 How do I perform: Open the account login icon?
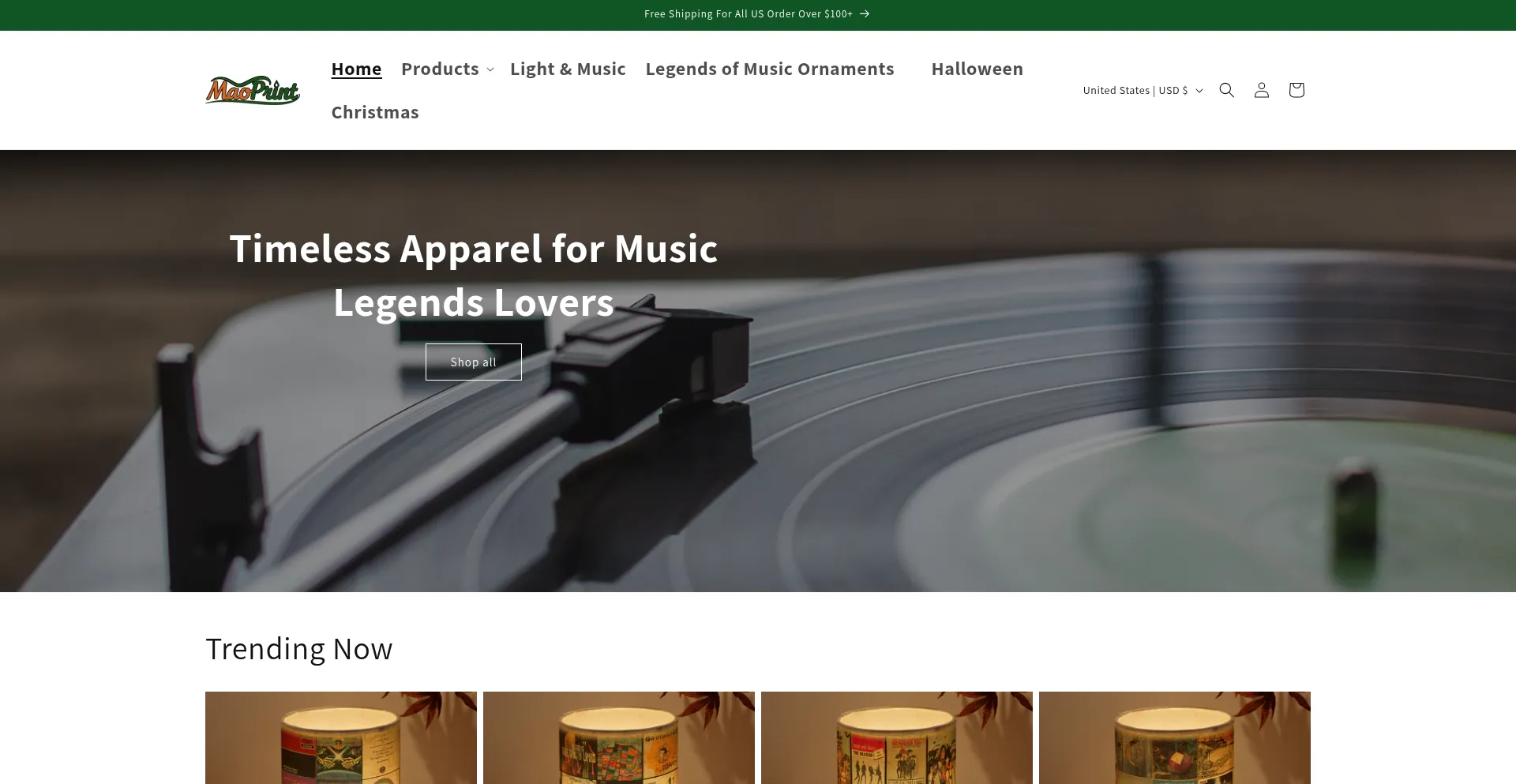click(x=1262, y=90)
